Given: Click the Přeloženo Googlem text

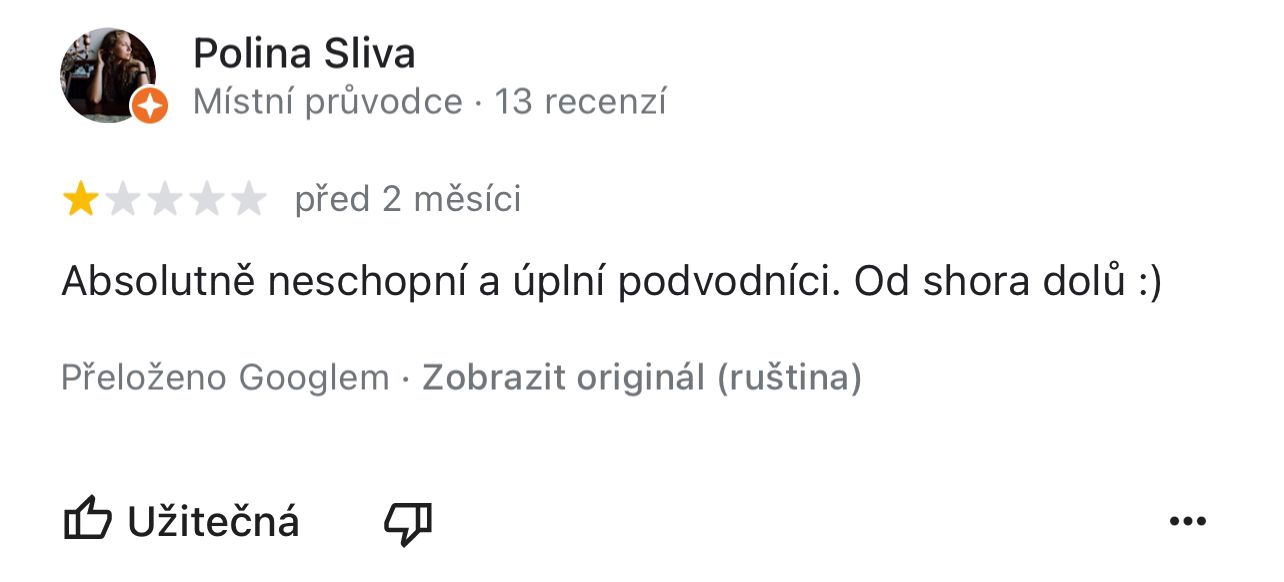Looking at the screenshot, I should pos(225,378).
